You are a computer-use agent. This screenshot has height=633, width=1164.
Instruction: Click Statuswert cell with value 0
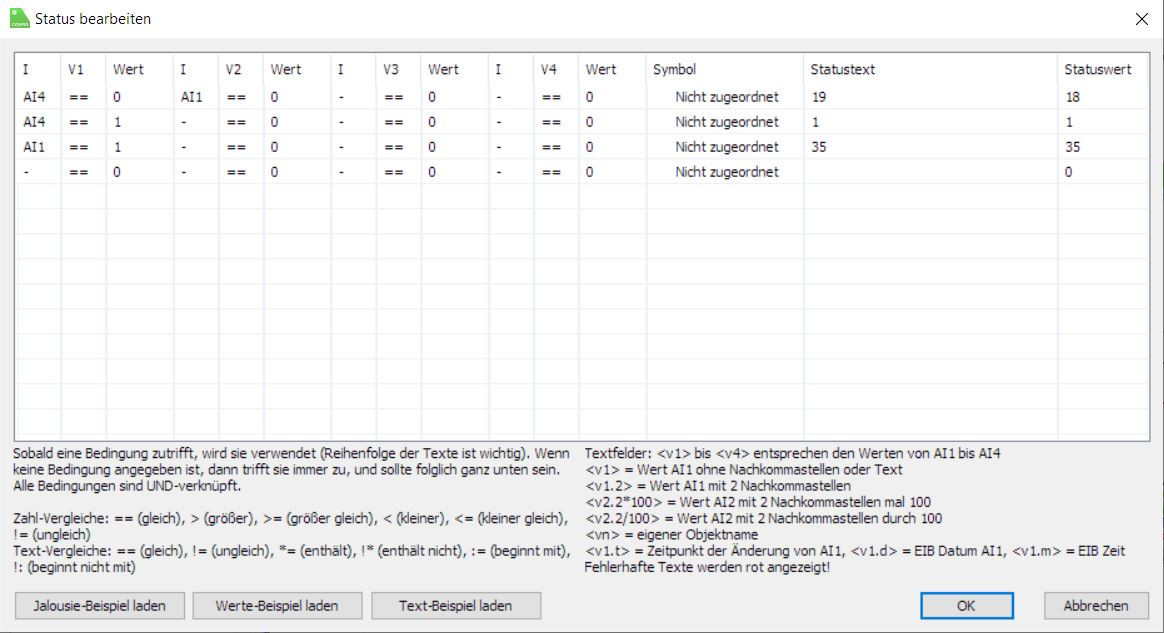click(x=1102, y=171)
